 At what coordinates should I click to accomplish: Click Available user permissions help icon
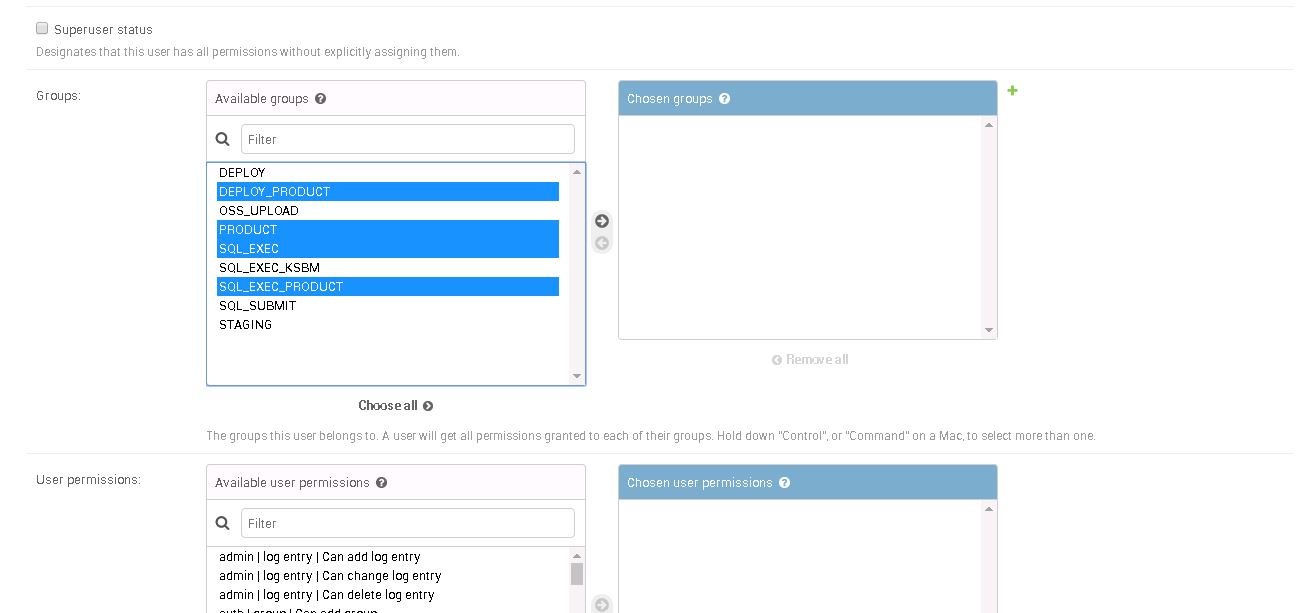pos(381,483)
